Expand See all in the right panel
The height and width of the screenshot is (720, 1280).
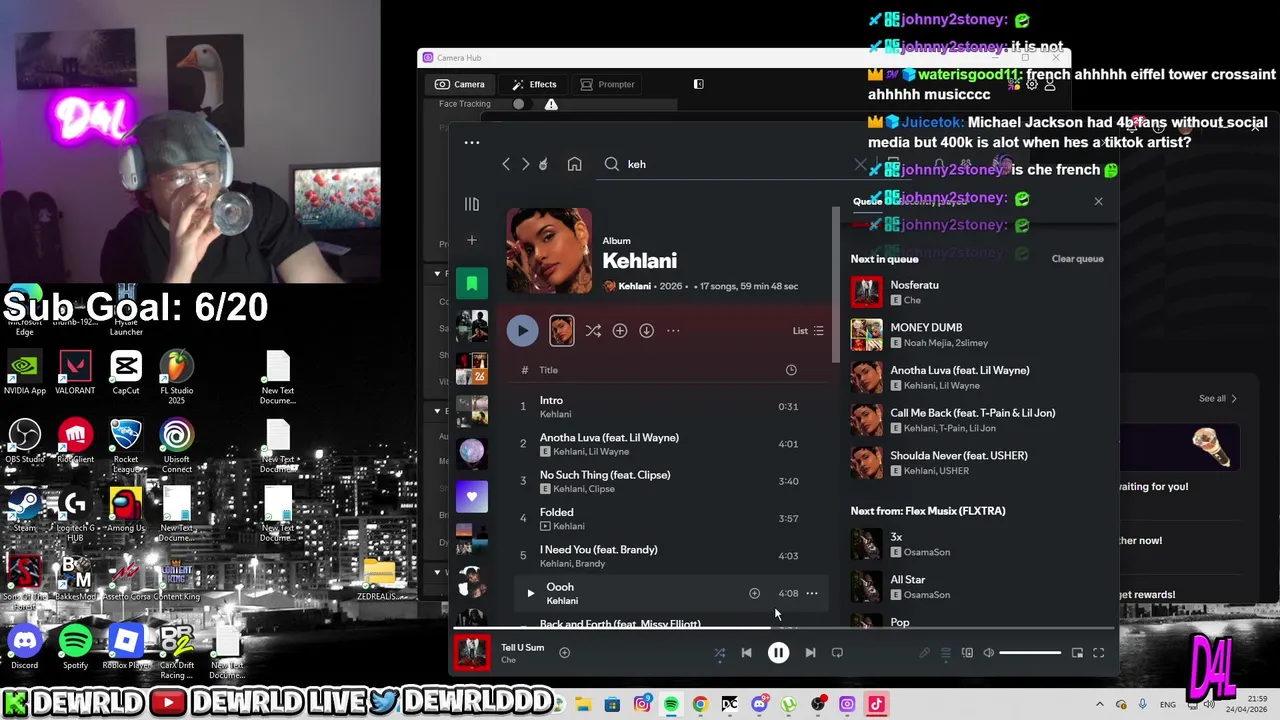pos(1218,399)
